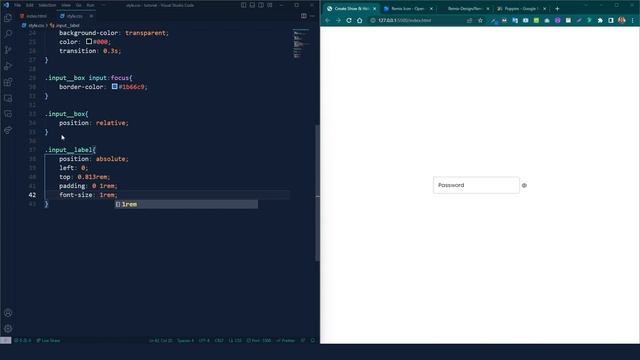The width and height of the screenshot is (640, 360).
Task: Open the Run menu in VS Code
Action: [x=90, y=5]
